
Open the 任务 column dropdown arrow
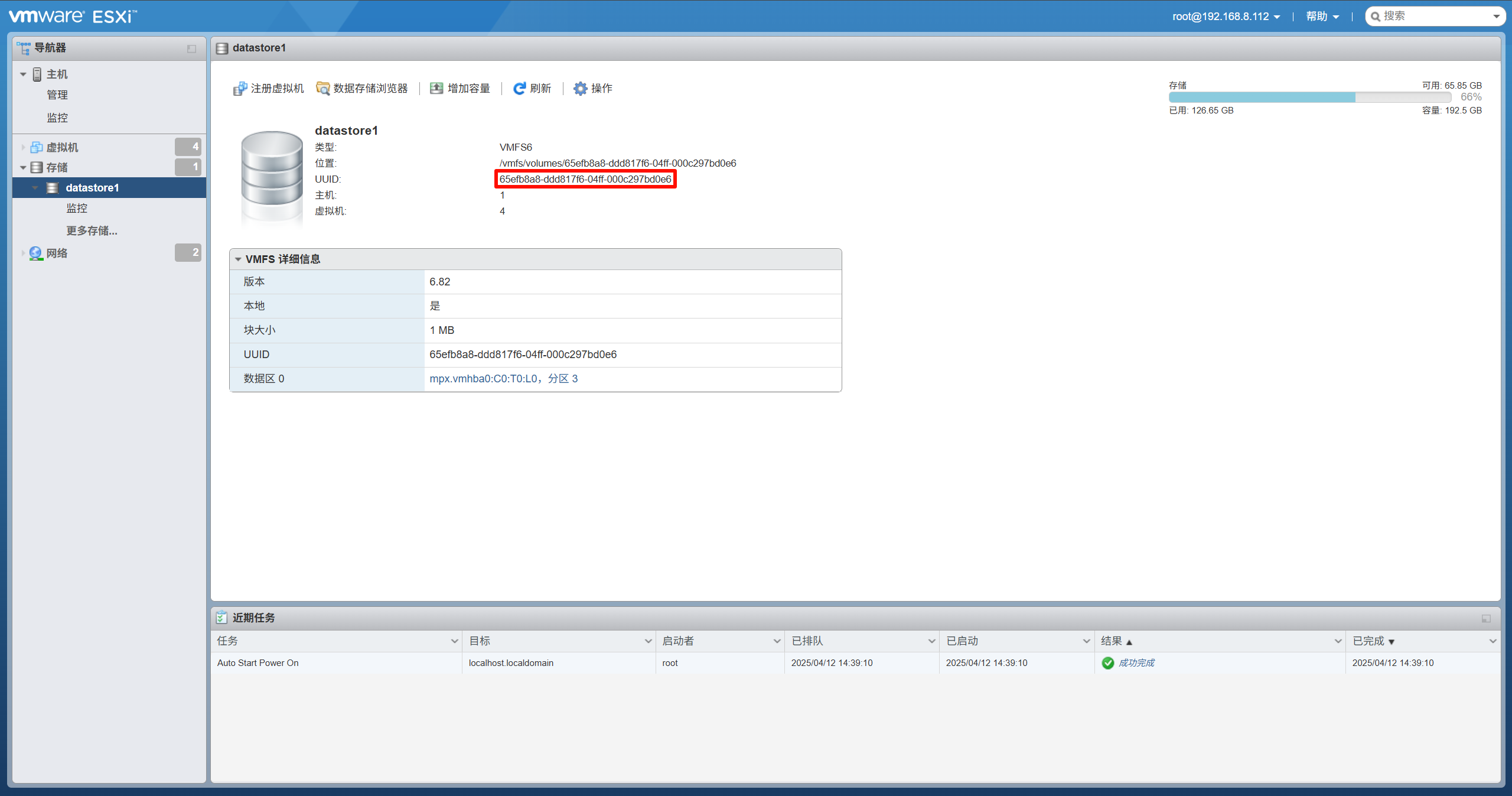(x=454, y=641)
